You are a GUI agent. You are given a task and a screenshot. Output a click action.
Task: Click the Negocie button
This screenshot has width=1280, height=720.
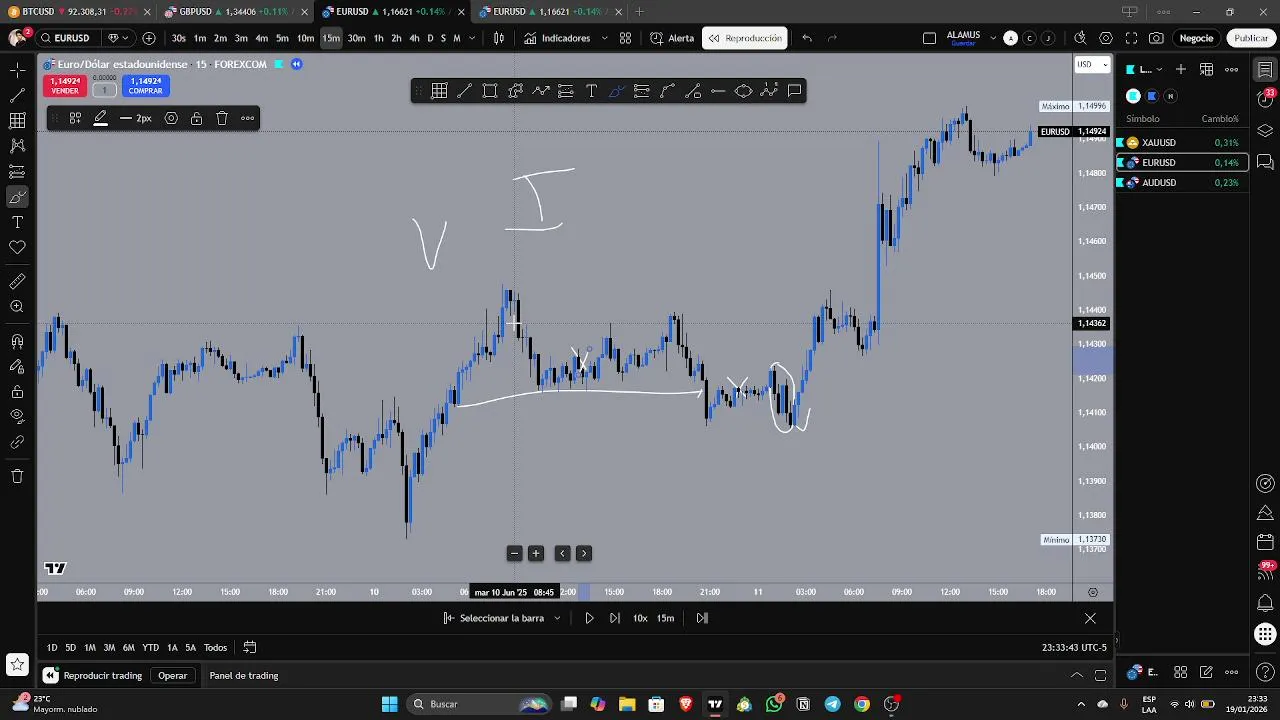[x=1196, y=38]
